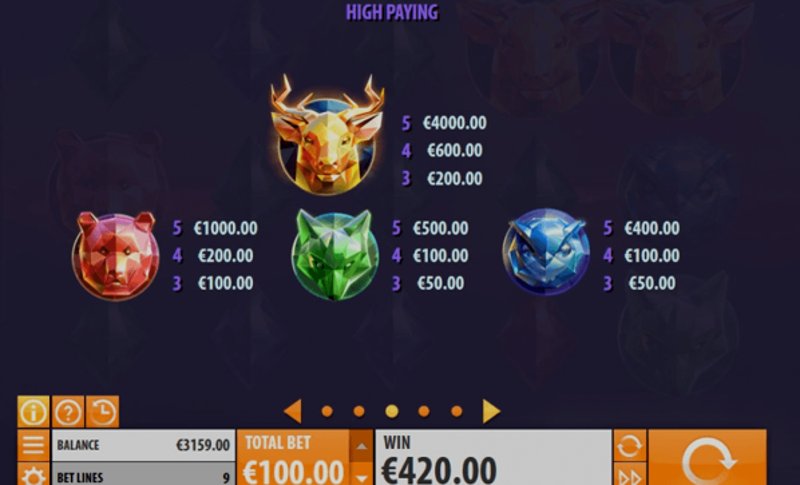
Task: Select the first paytable page dot
Action: tap(327, 411)
